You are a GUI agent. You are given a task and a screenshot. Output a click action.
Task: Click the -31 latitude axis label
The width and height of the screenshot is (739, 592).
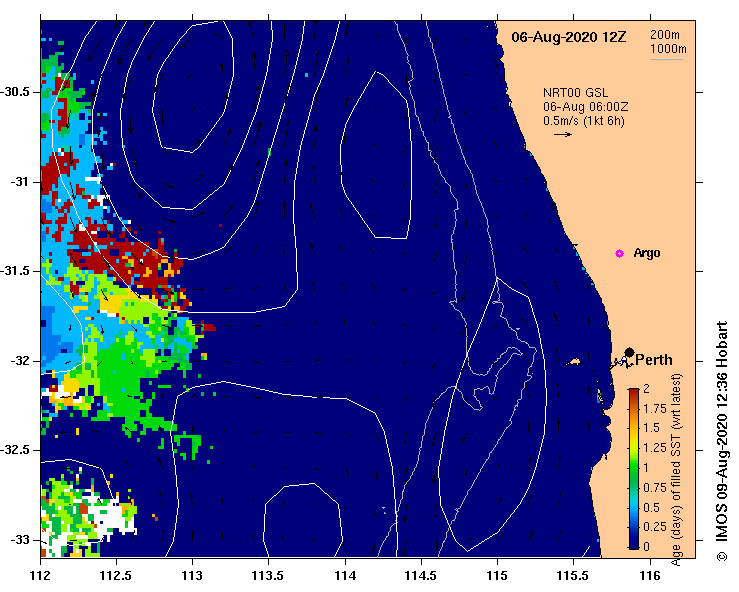pos(20,181)
